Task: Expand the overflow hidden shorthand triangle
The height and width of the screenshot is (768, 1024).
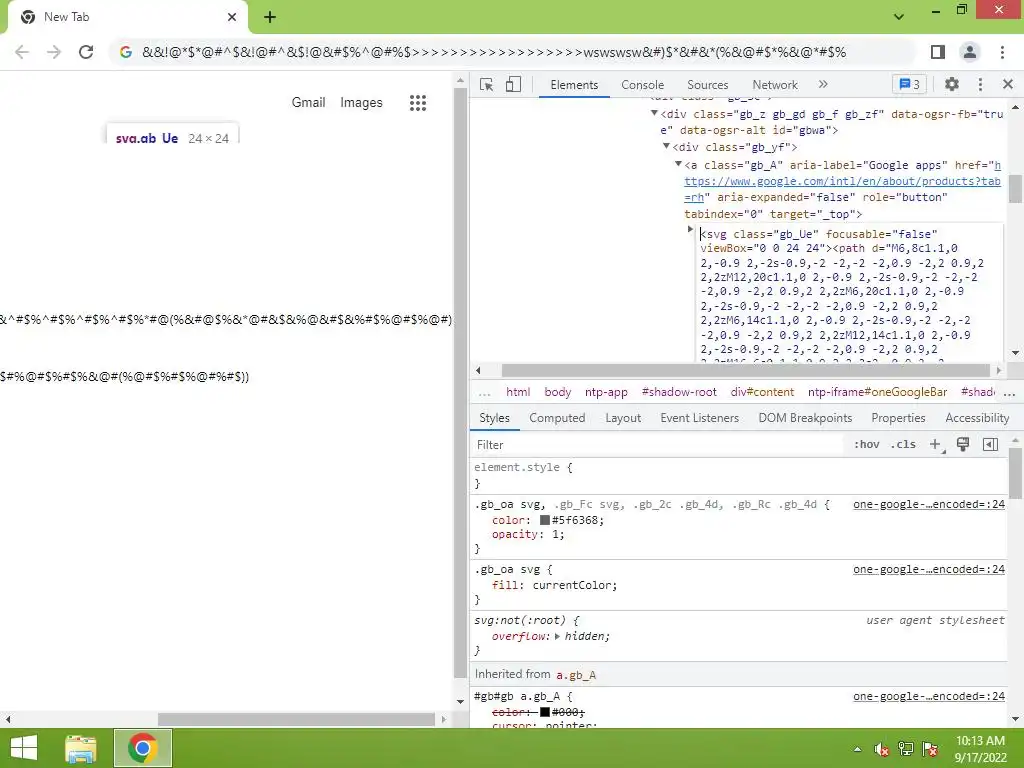Action: tap(557, 636)
